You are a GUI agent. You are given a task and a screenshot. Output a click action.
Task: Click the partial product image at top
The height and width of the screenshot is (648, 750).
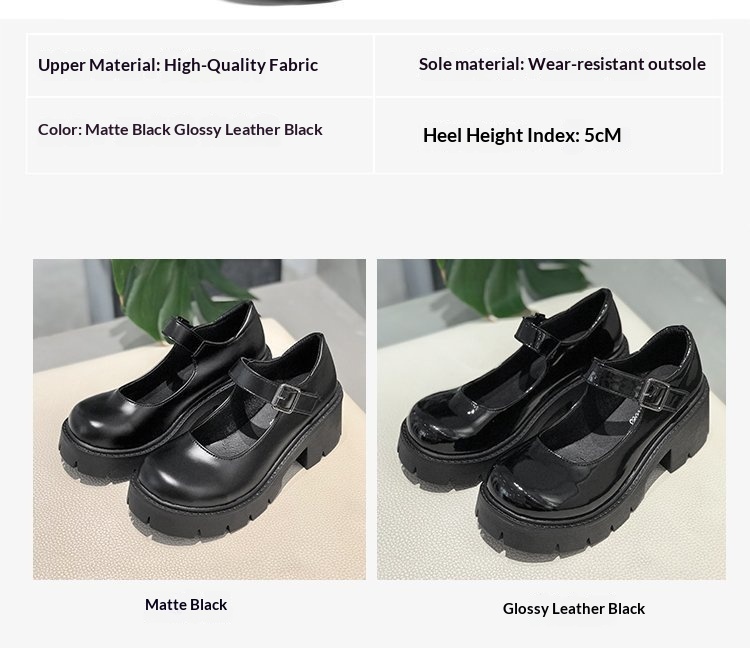pyautogui.click(x=279, y=2)
